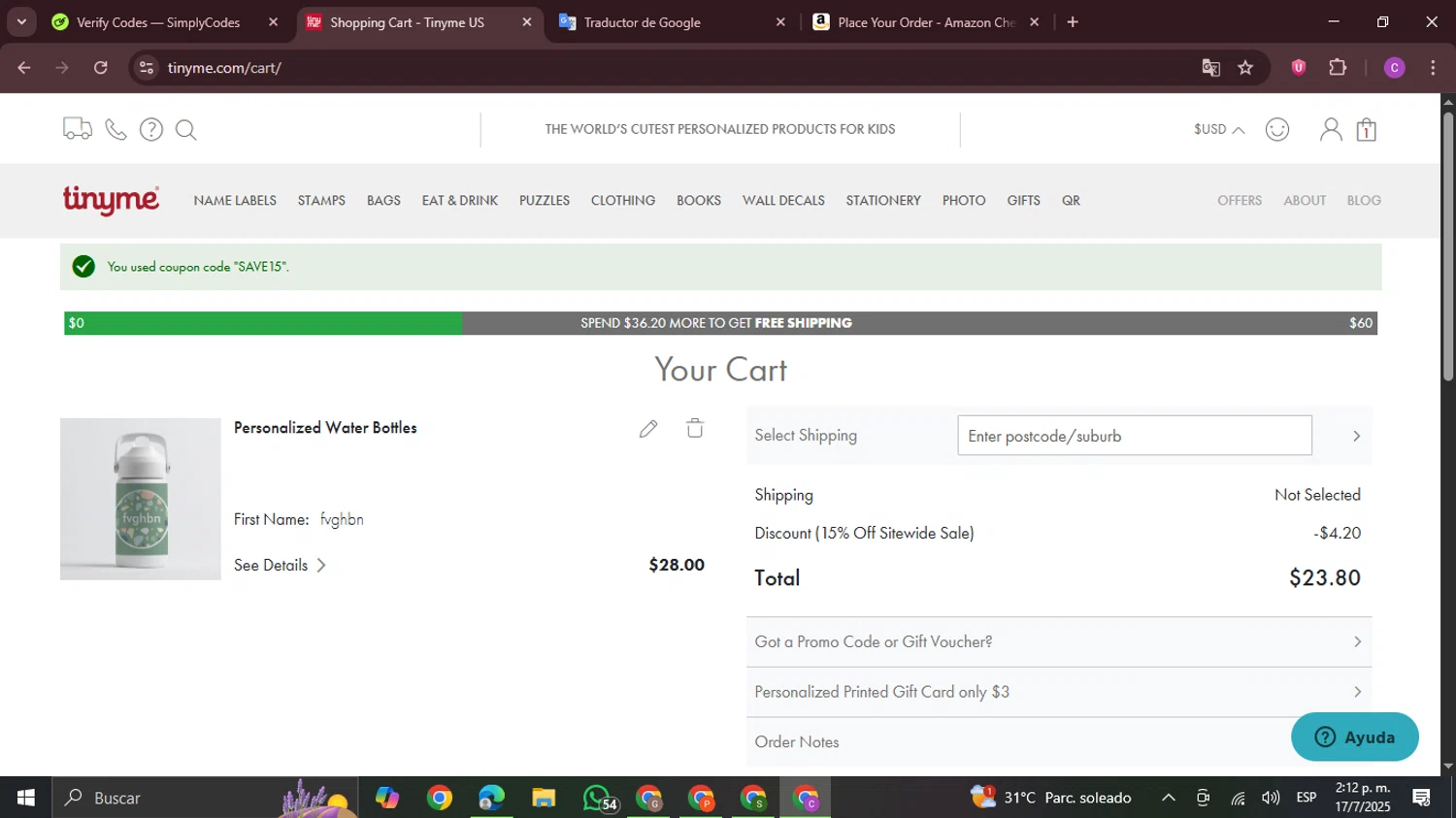Click the smiley face icon

click(x=1277, y=129)
